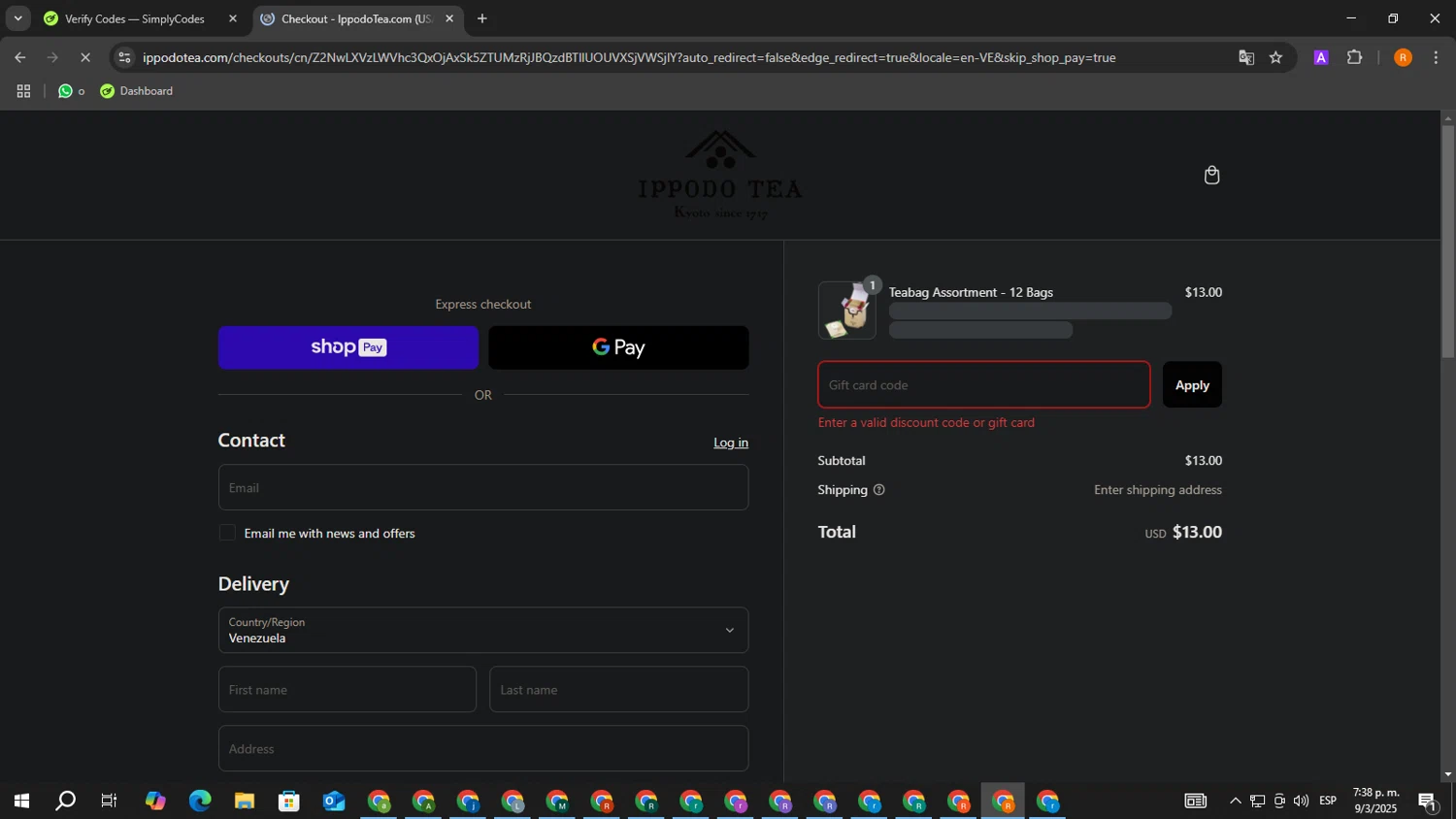This screenshot has height=819, width=1456.
Task: Click the Subtotal $13.00 value
Action: 1204,461
